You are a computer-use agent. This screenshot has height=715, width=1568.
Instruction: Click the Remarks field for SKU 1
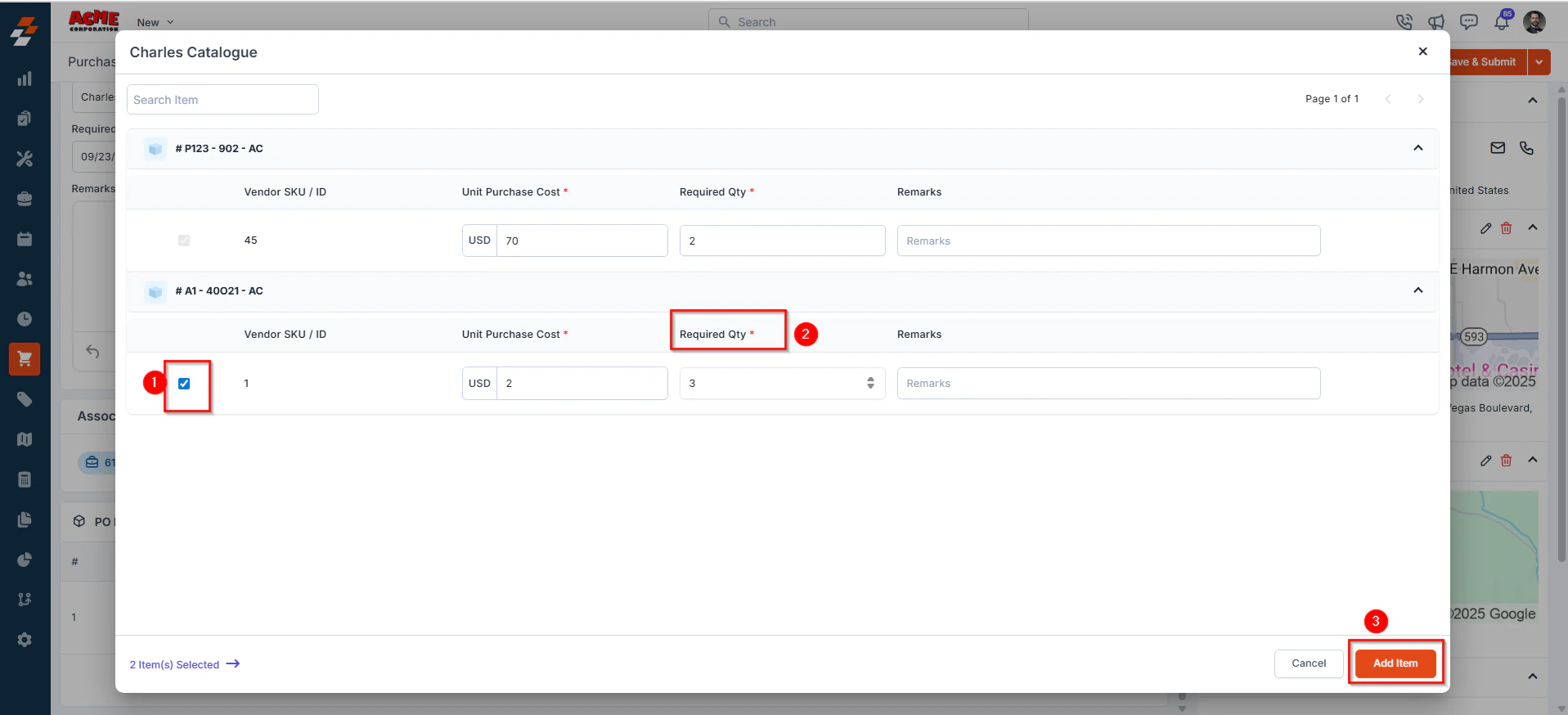1109,383
